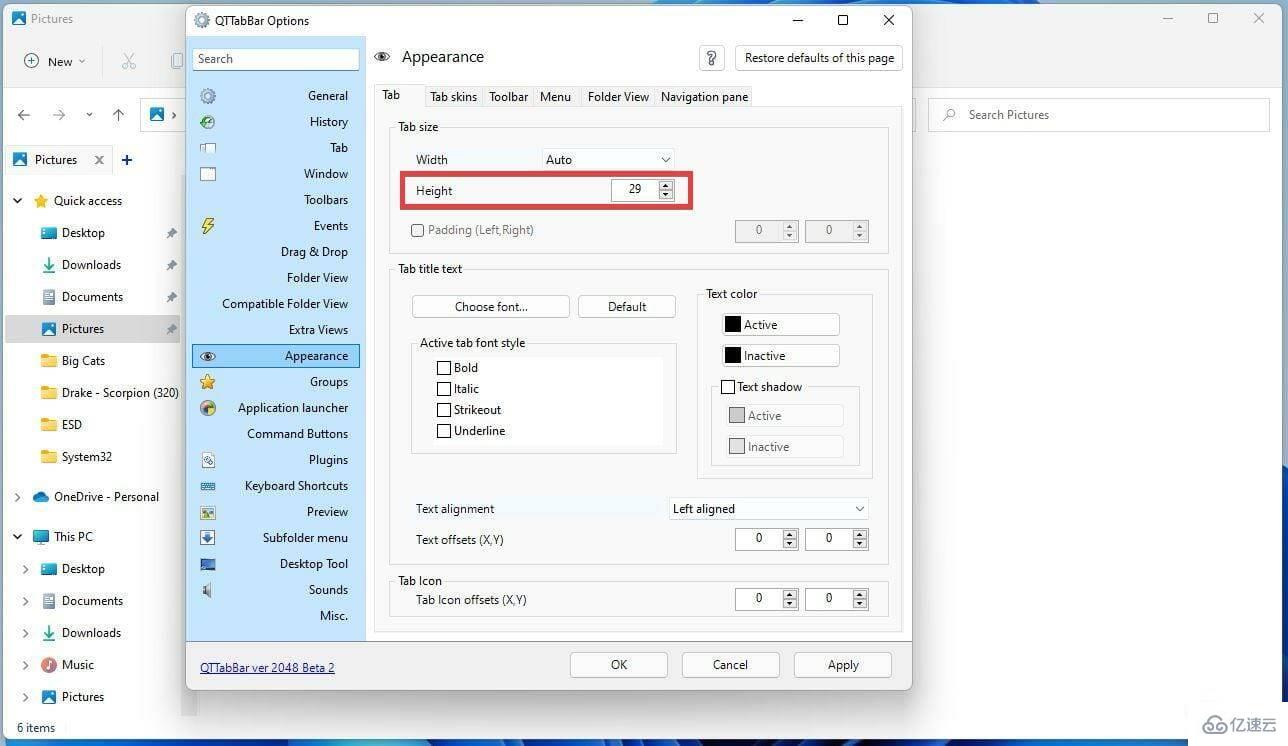The image size is (1288, 746).
Task: Click the General gear icon in sidebar
Action: coord(208,96)
